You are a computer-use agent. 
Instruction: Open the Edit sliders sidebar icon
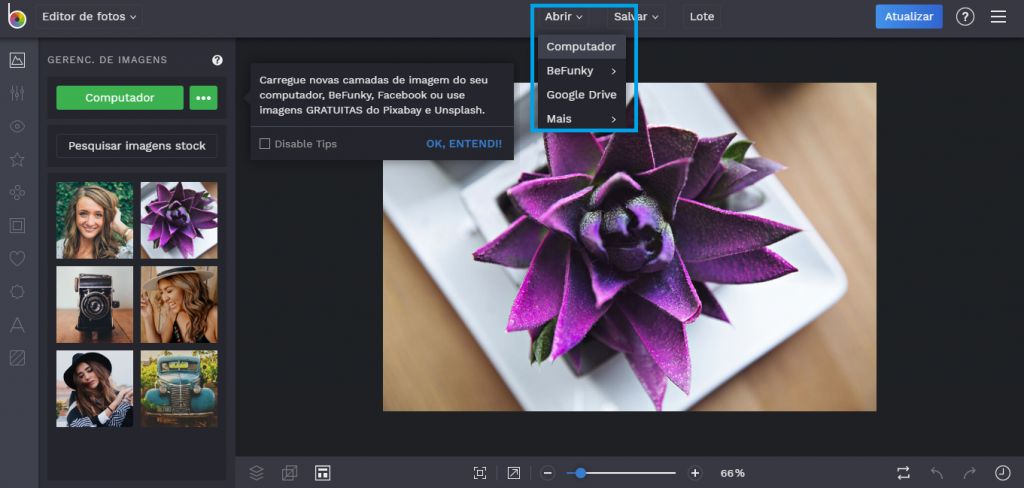[18, 93]
